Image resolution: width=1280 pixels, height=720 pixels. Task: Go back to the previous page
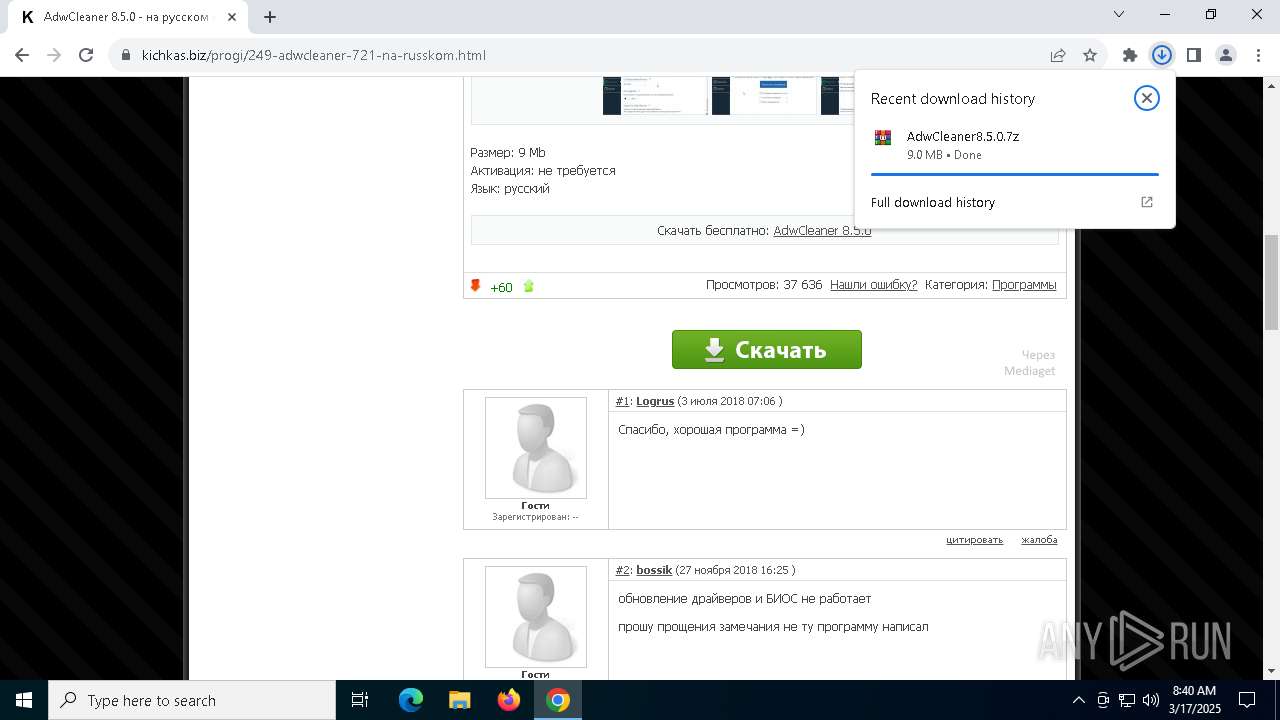tap(22, 55)
